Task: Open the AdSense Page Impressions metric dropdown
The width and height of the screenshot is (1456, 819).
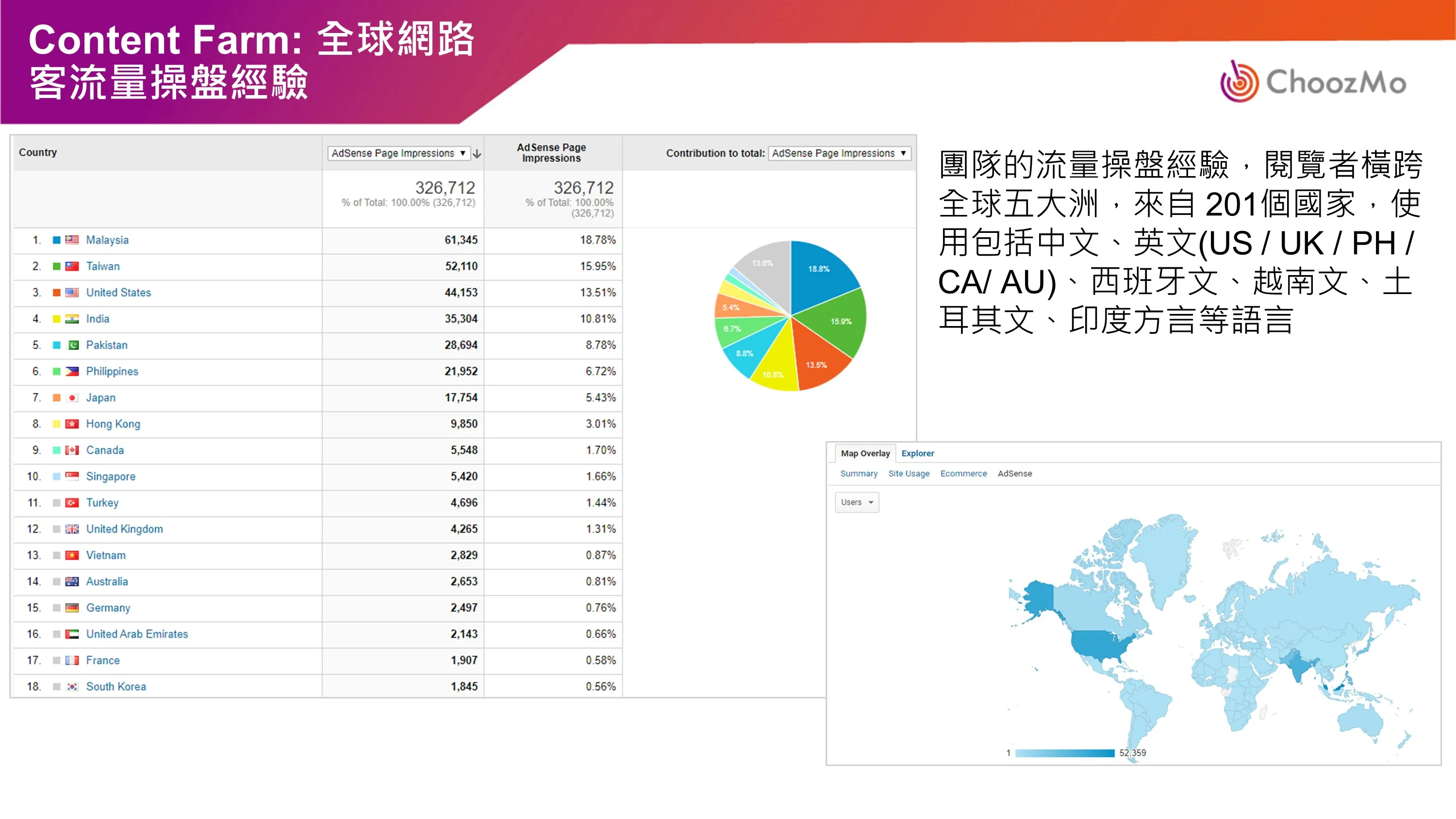Action: click(x=398, y=153)
